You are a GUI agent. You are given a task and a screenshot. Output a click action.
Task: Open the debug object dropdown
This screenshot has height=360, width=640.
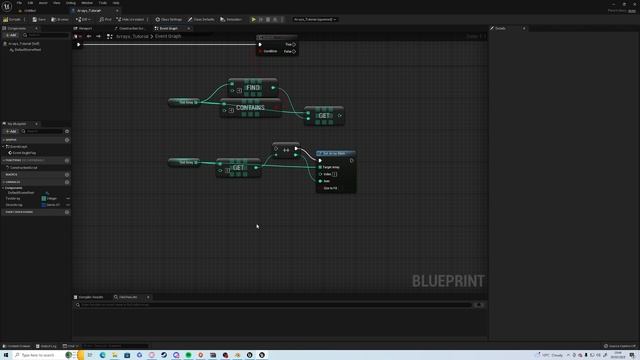[315, 19]
